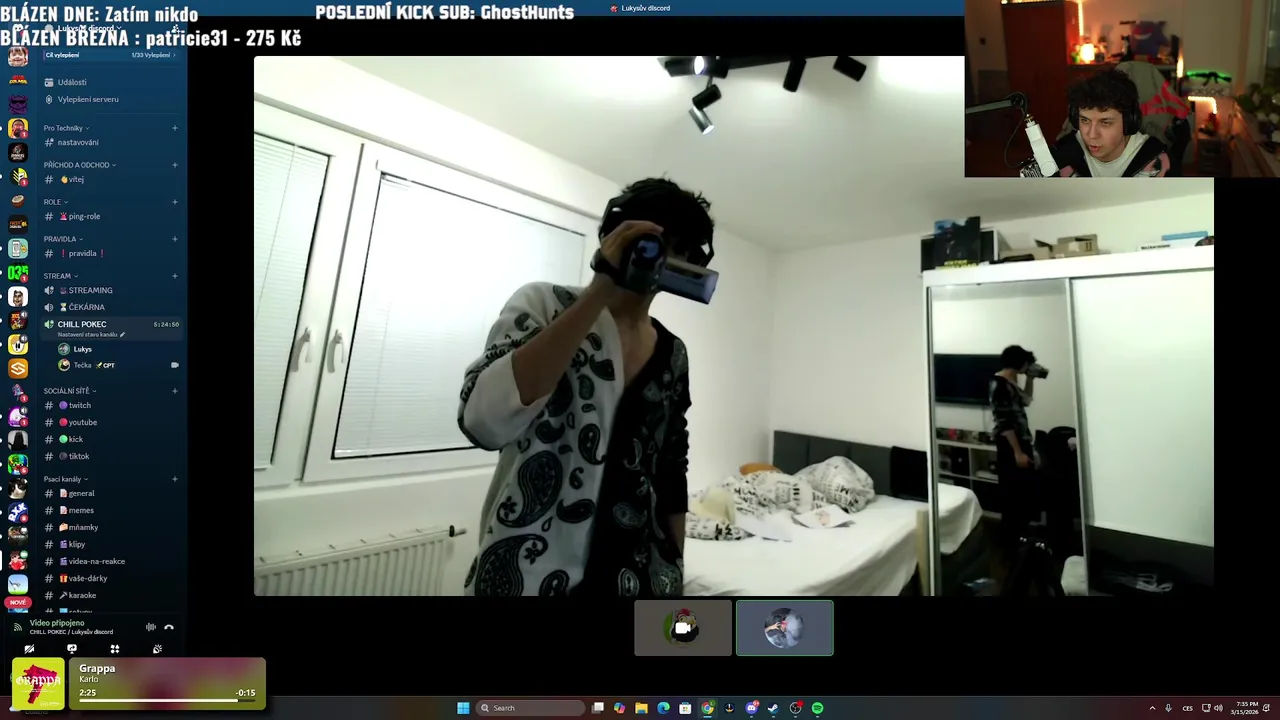The image size is (1280, 720).
Task: Open soundboard icon in voice panel
Action: tap(157, 649)
